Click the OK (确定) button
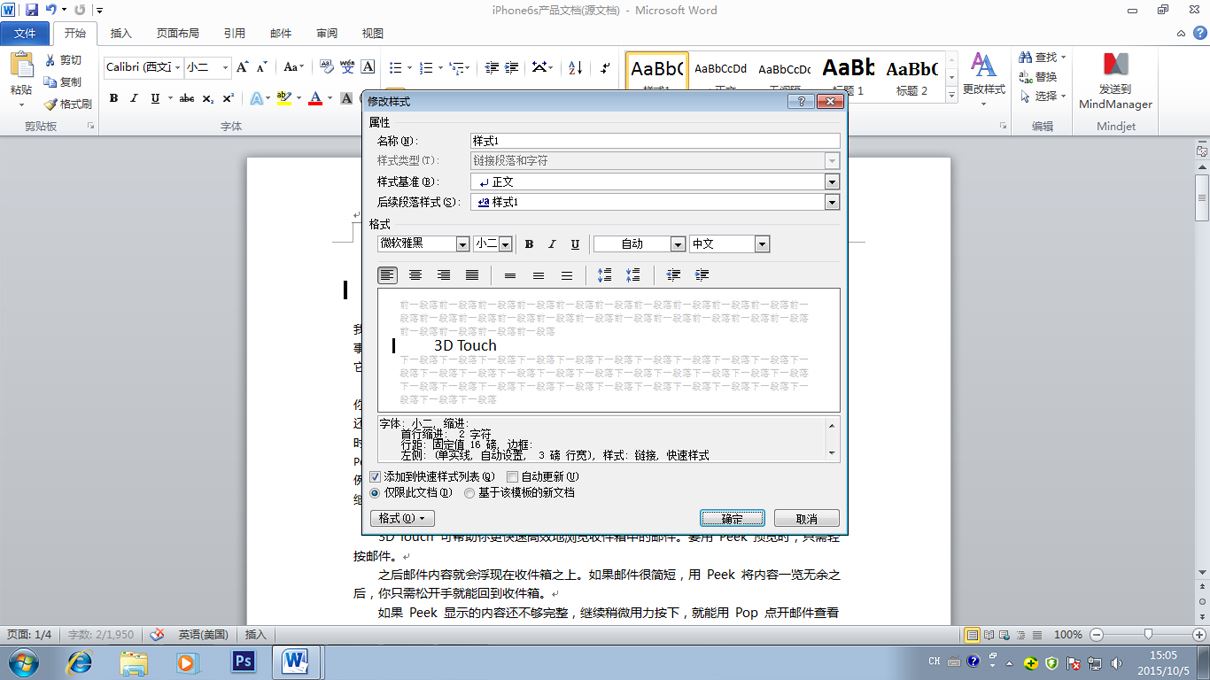This screenshot has height=680, width=1210. (733, 519)
